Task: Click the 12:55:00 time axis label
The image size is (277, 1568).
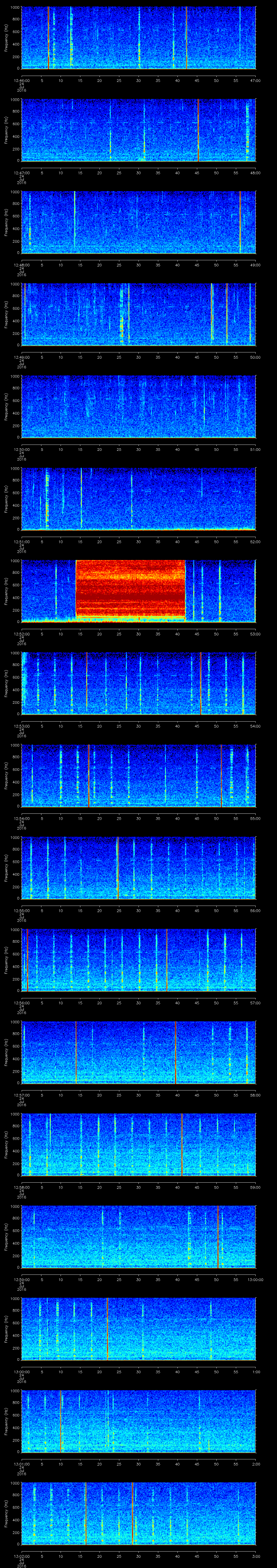Action: click(22, 910)
